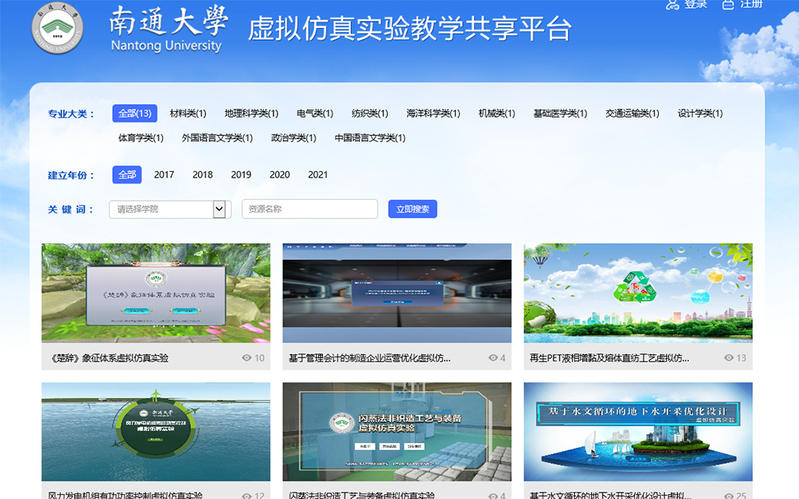Click the eye icon for 再生PET experiment
799x499 pixels.
click(727, 358)
